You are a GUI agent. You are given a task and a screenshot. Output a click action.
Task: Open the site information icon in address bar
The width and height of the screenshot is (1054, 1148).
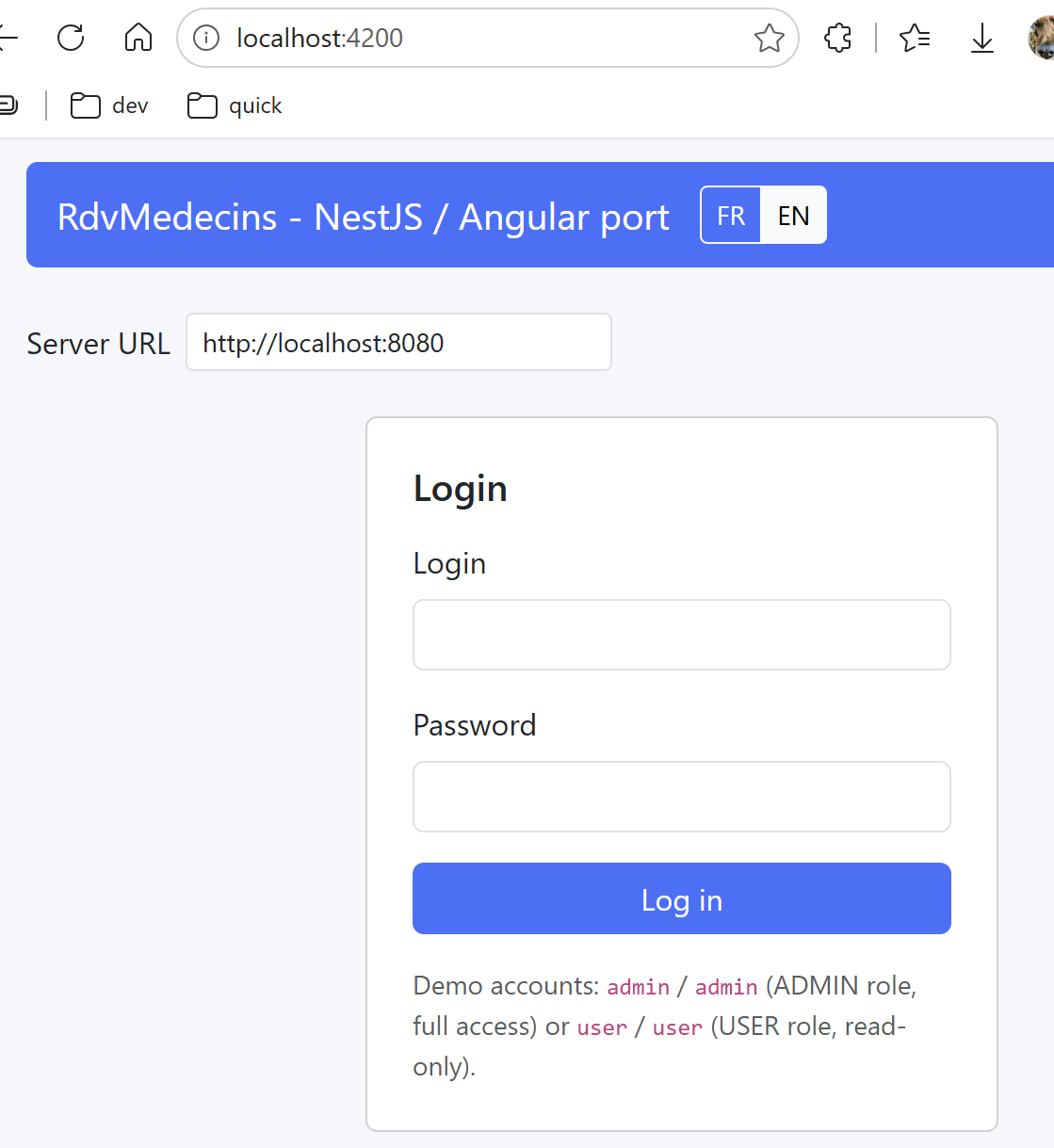206,38
